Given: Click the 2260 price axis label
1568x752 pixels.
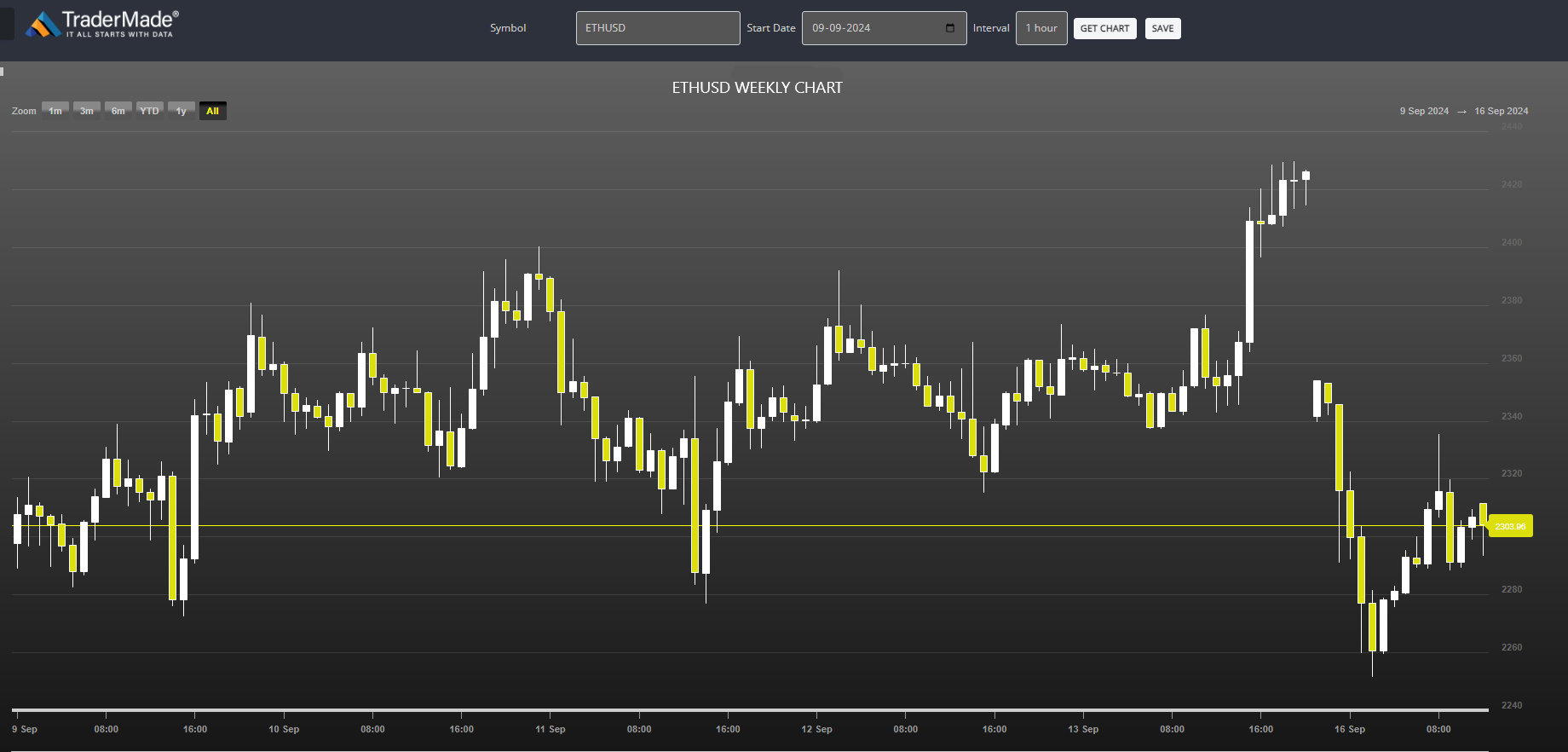Looking at the screenshot, I should (x=1512, y=647).
